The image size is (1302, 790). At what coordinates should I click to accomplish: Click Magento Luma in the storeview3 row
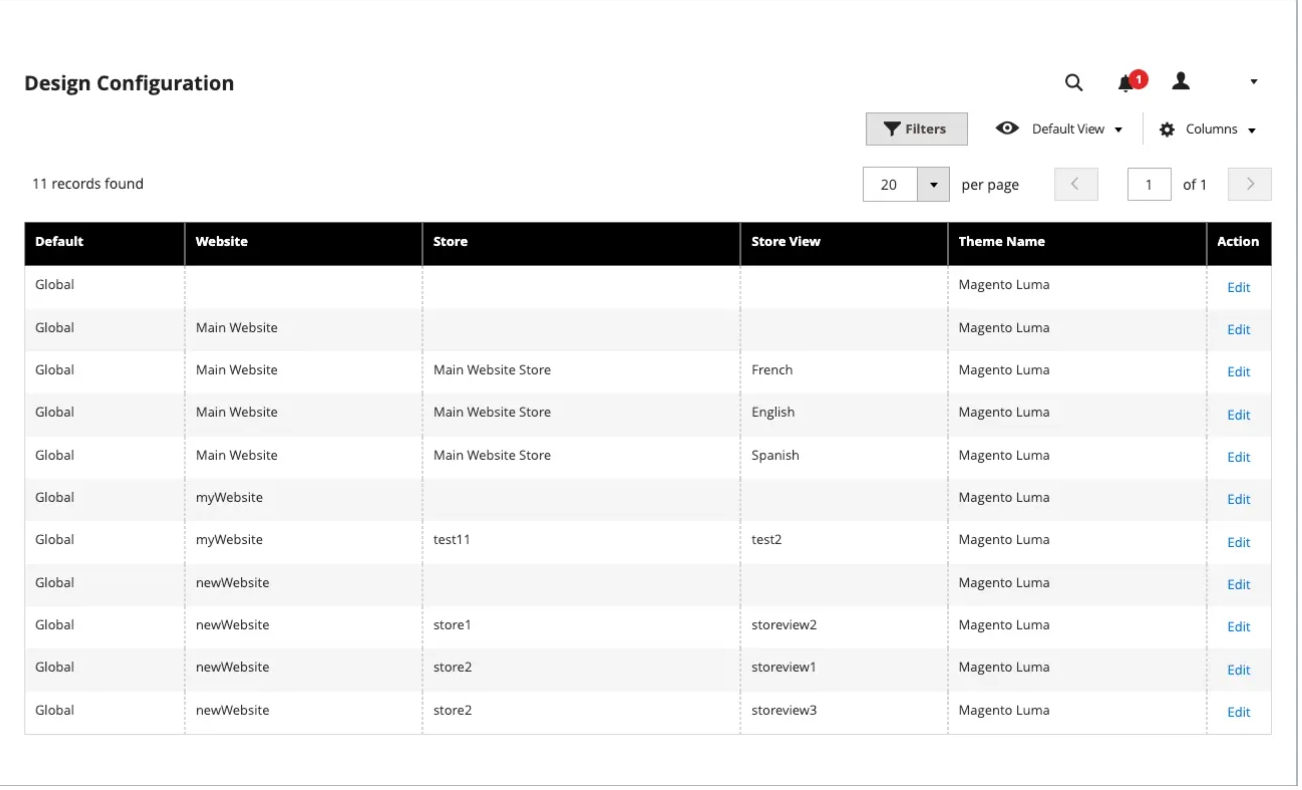[1004, 710]
